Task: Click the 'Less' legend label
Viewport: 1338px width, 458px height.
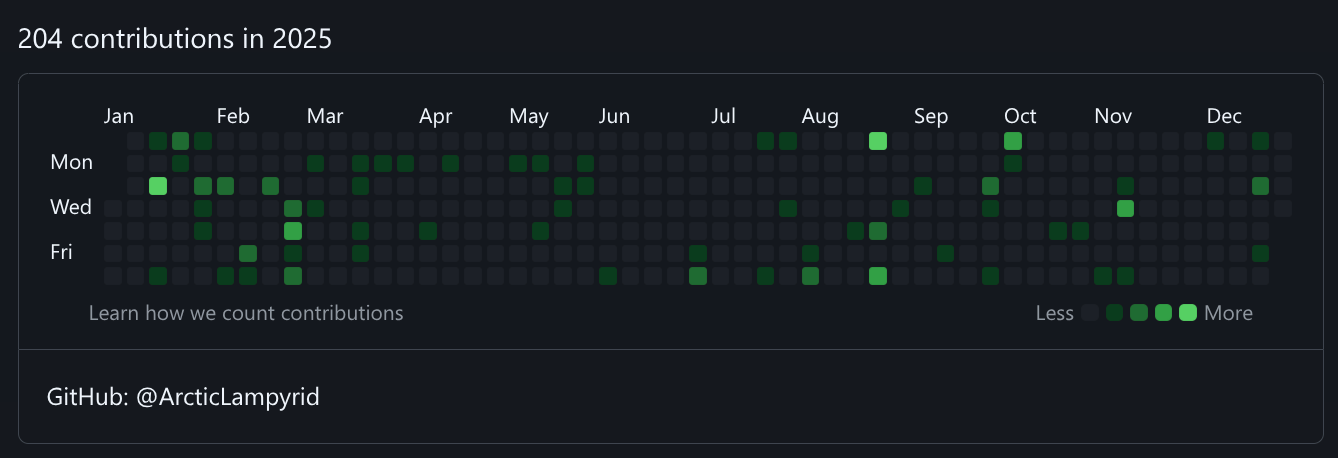Action: tap(1055, 313)
